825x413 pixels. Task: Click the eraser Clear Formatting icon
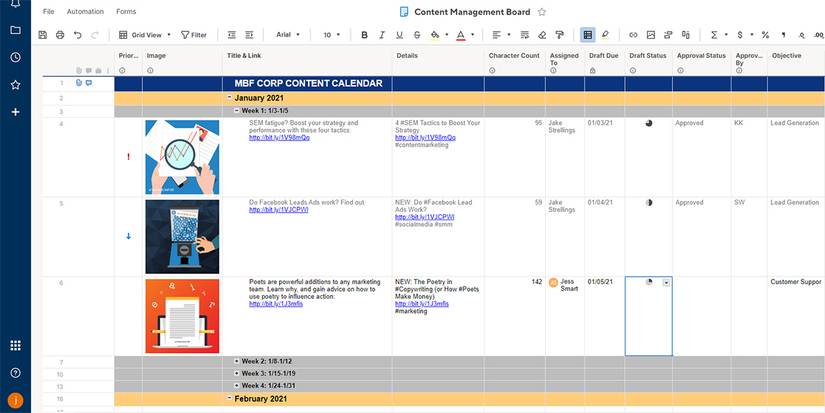(542, 35)
